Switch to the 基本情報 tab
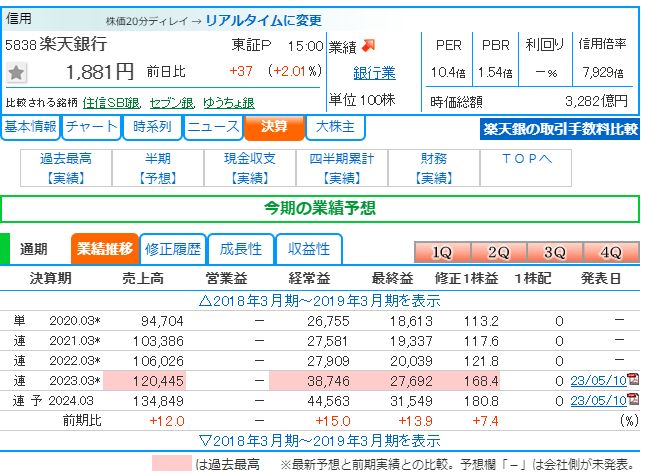The image size is (645, 475). tap(30, 127)
